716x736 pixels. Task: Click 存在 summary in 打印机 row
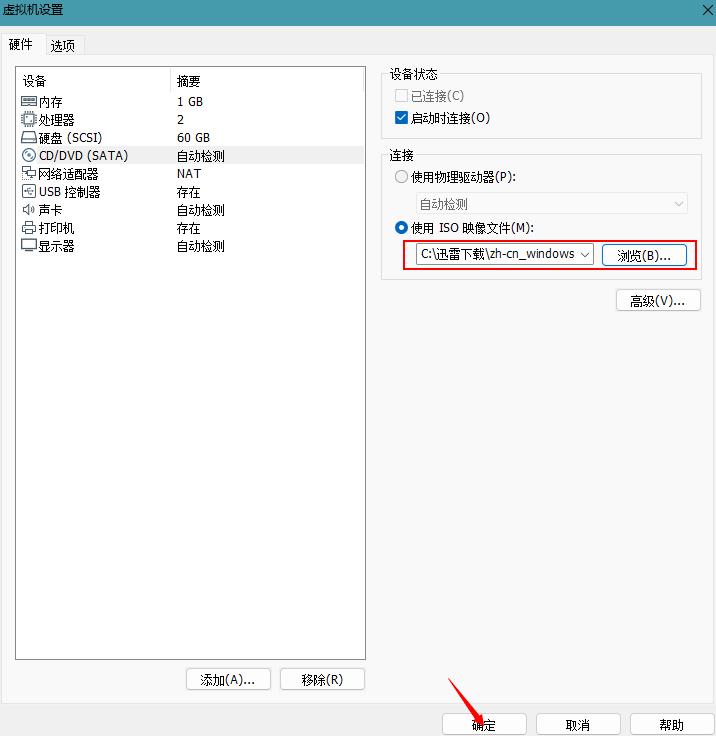pos(188,228)
